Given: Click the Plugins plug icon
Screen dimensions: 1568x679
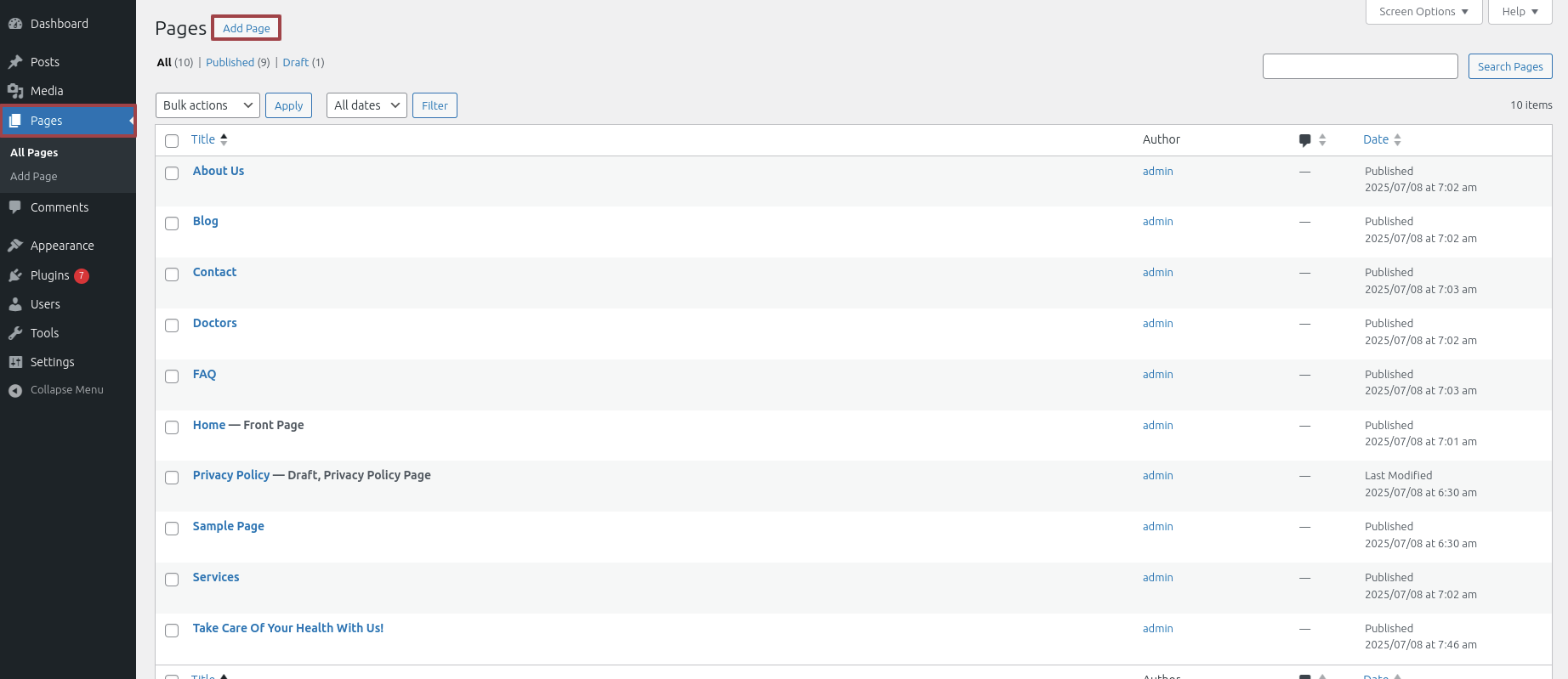Looking at the screenshot, I should pyautogui.click(x=15, y=275).
